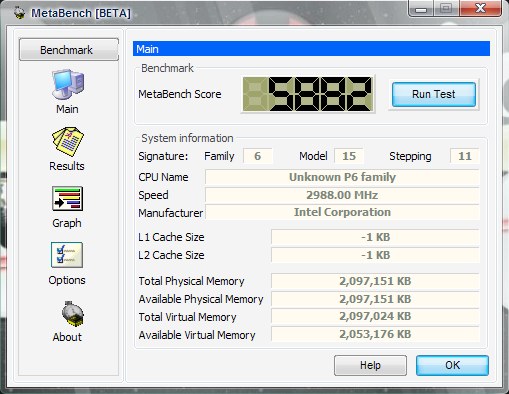Image resolution: width=509 pixels, height=394 pixels.
Task: Open the Graph chart icon
Action: coord(67,199)
